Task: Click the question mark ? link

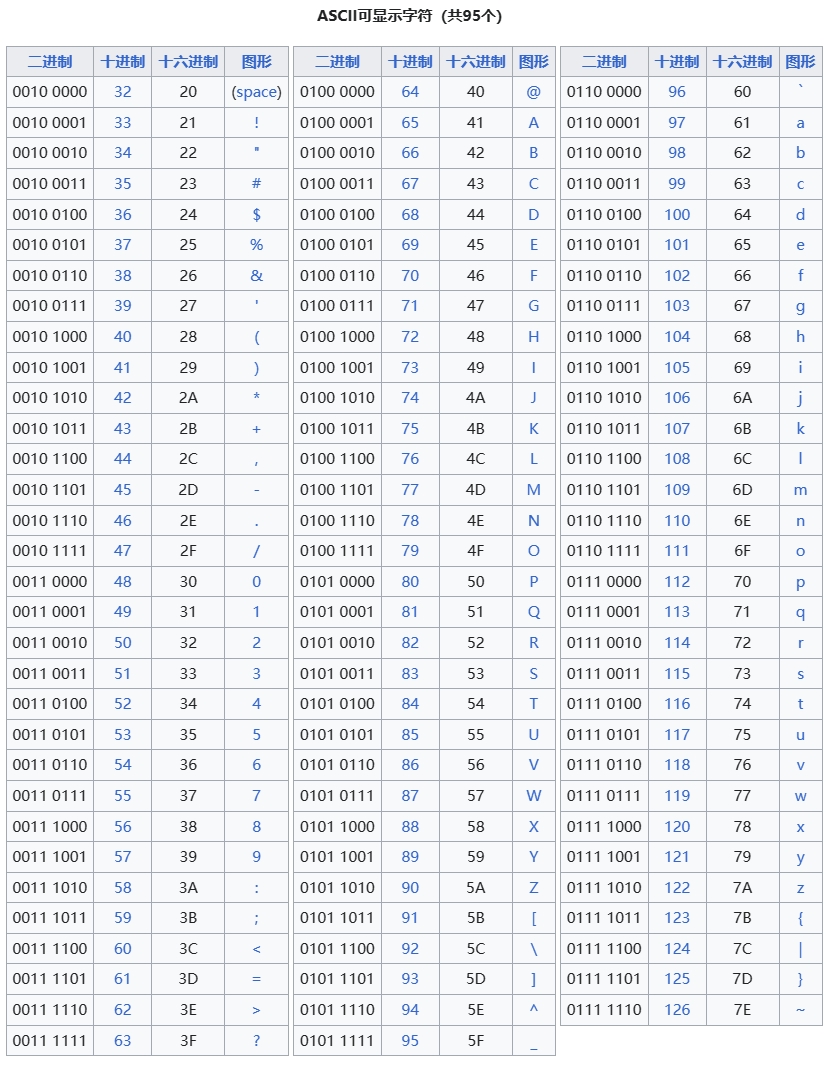Action: (256, 1041)
